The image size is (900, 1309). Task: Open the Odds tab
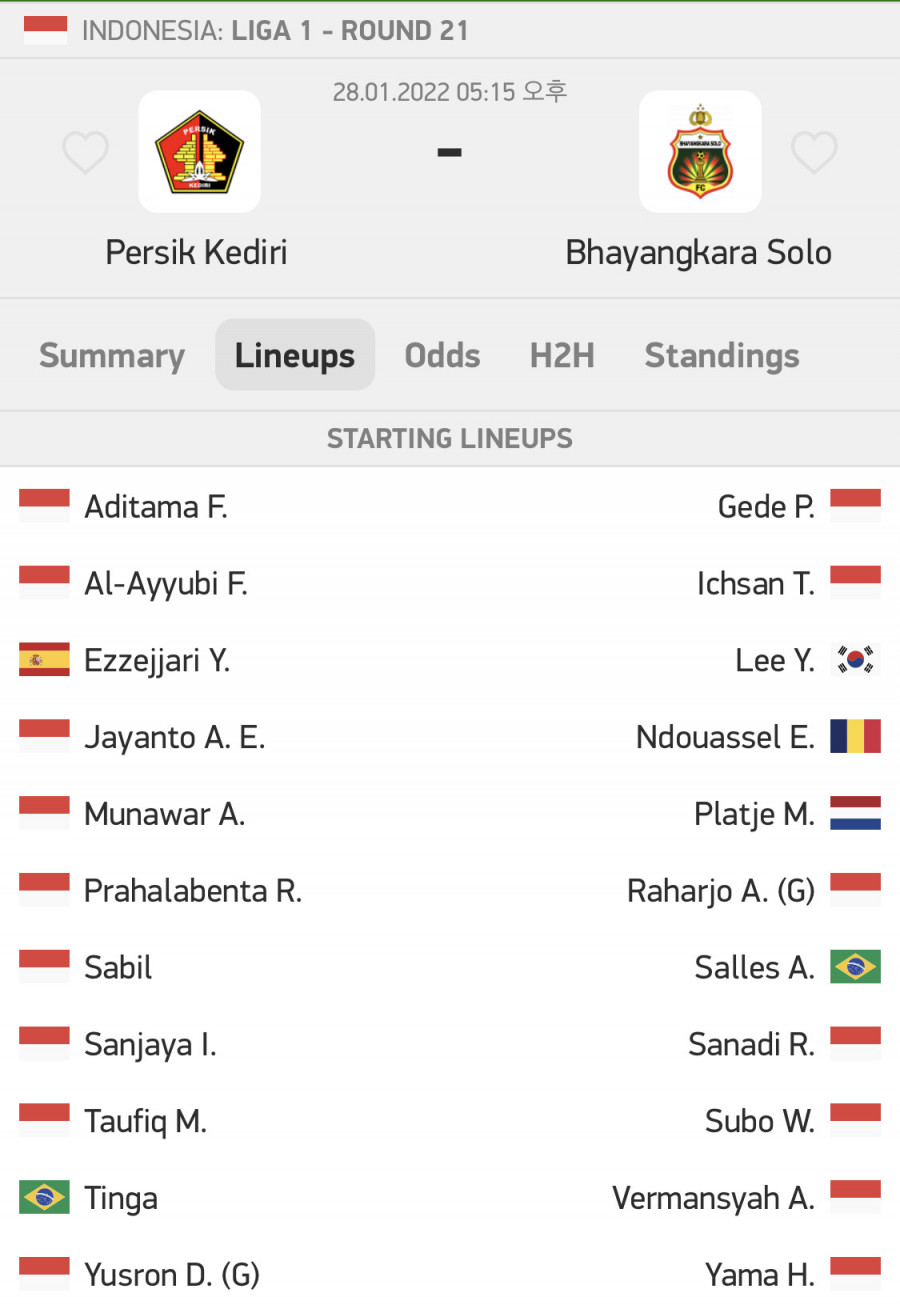tap(442, 355)
